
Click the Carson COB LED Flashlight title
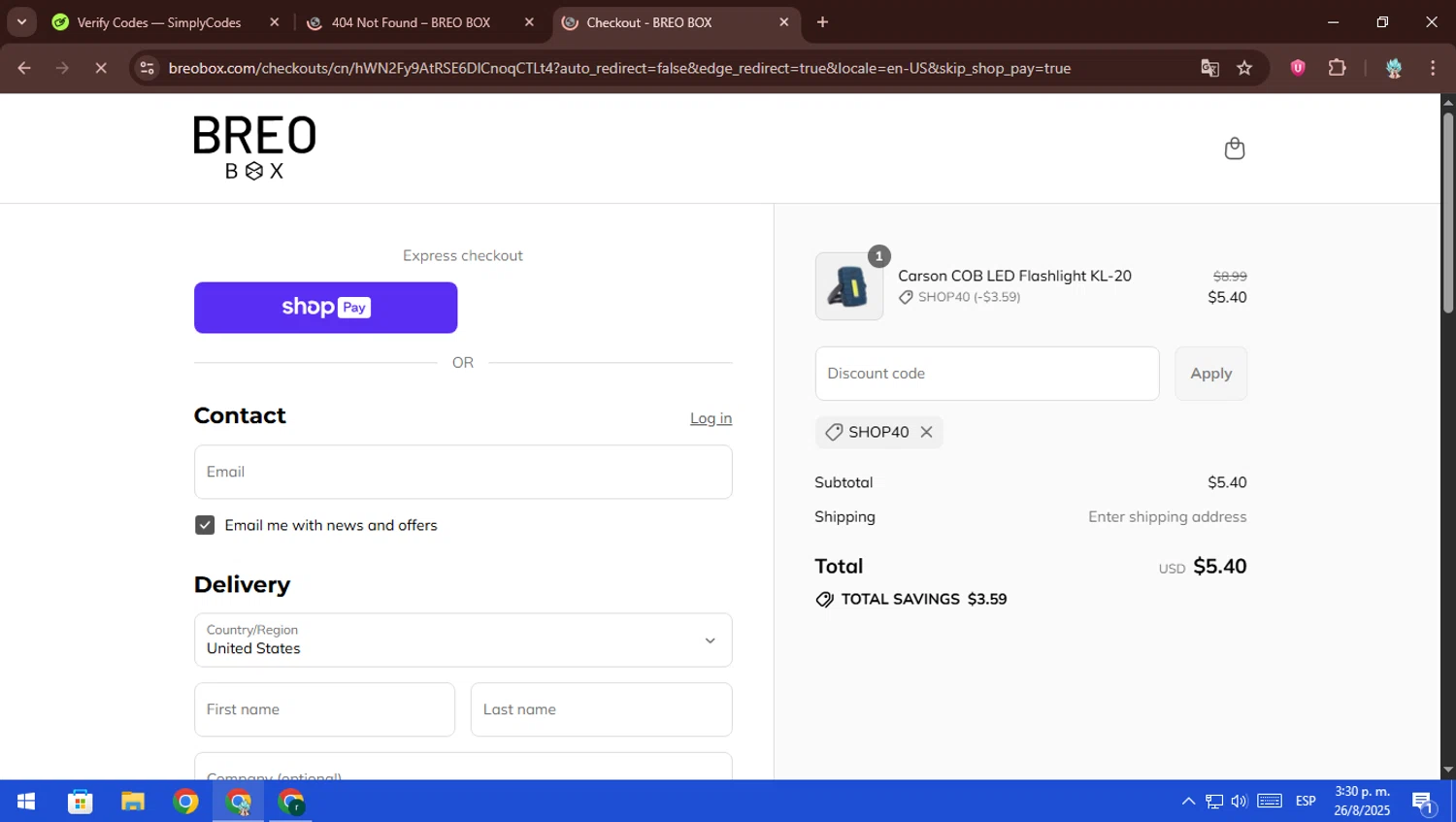tap(1014, 276)
